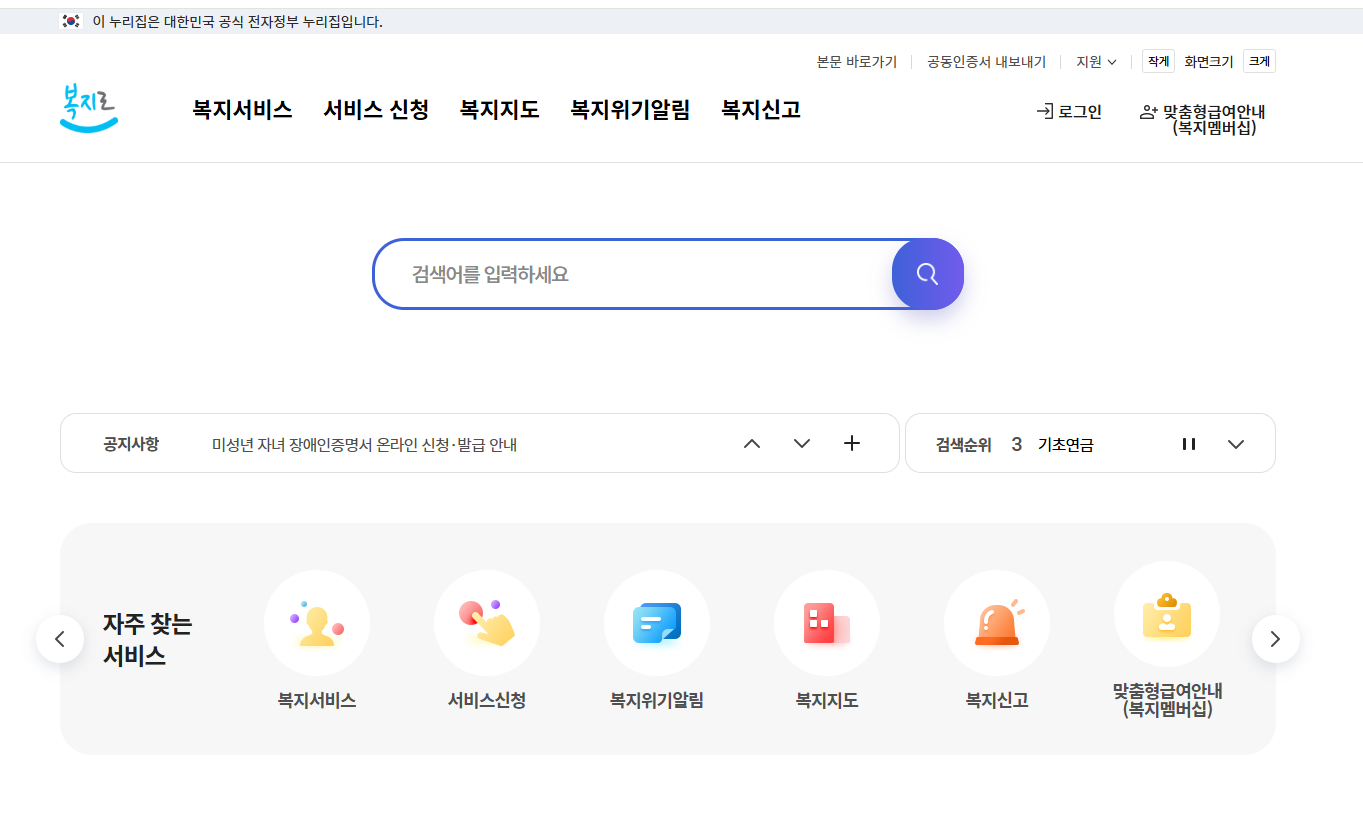Decrease screen size with 작게 button

click(x=1158, y=61)
